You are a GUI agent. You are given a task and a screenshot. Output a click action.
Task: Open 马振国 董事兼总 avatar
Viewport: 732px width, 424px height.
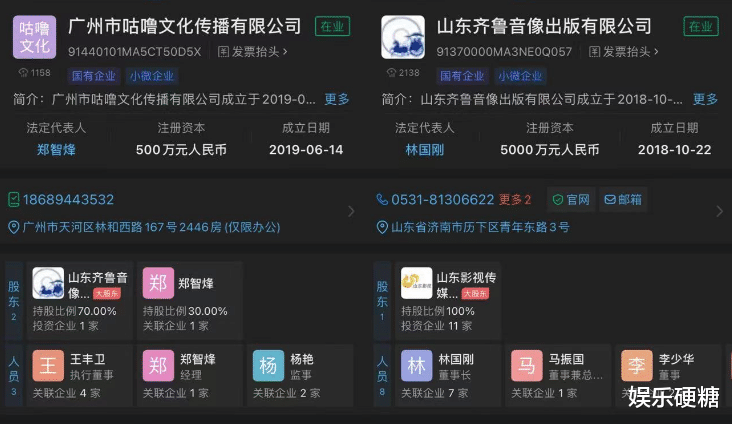(x=527, y=366)
